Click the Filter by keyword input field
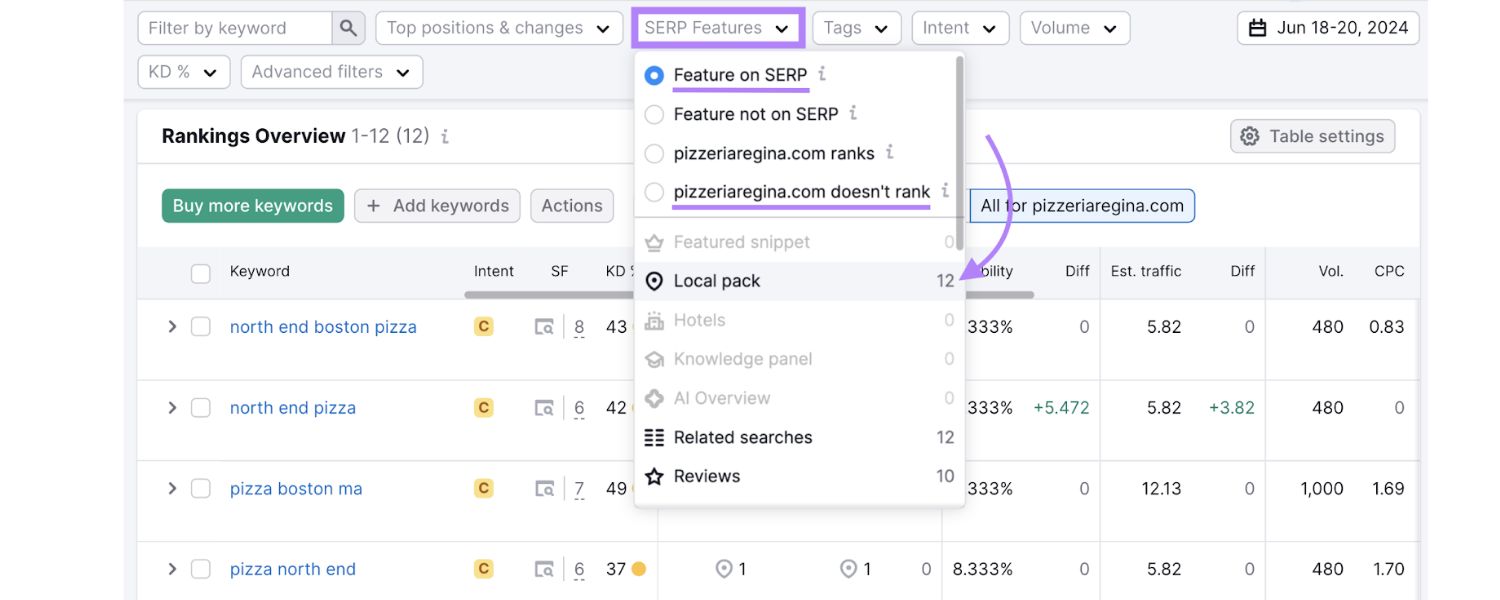This screenshot has width=1500, height=600. click(x=235, y=27)
